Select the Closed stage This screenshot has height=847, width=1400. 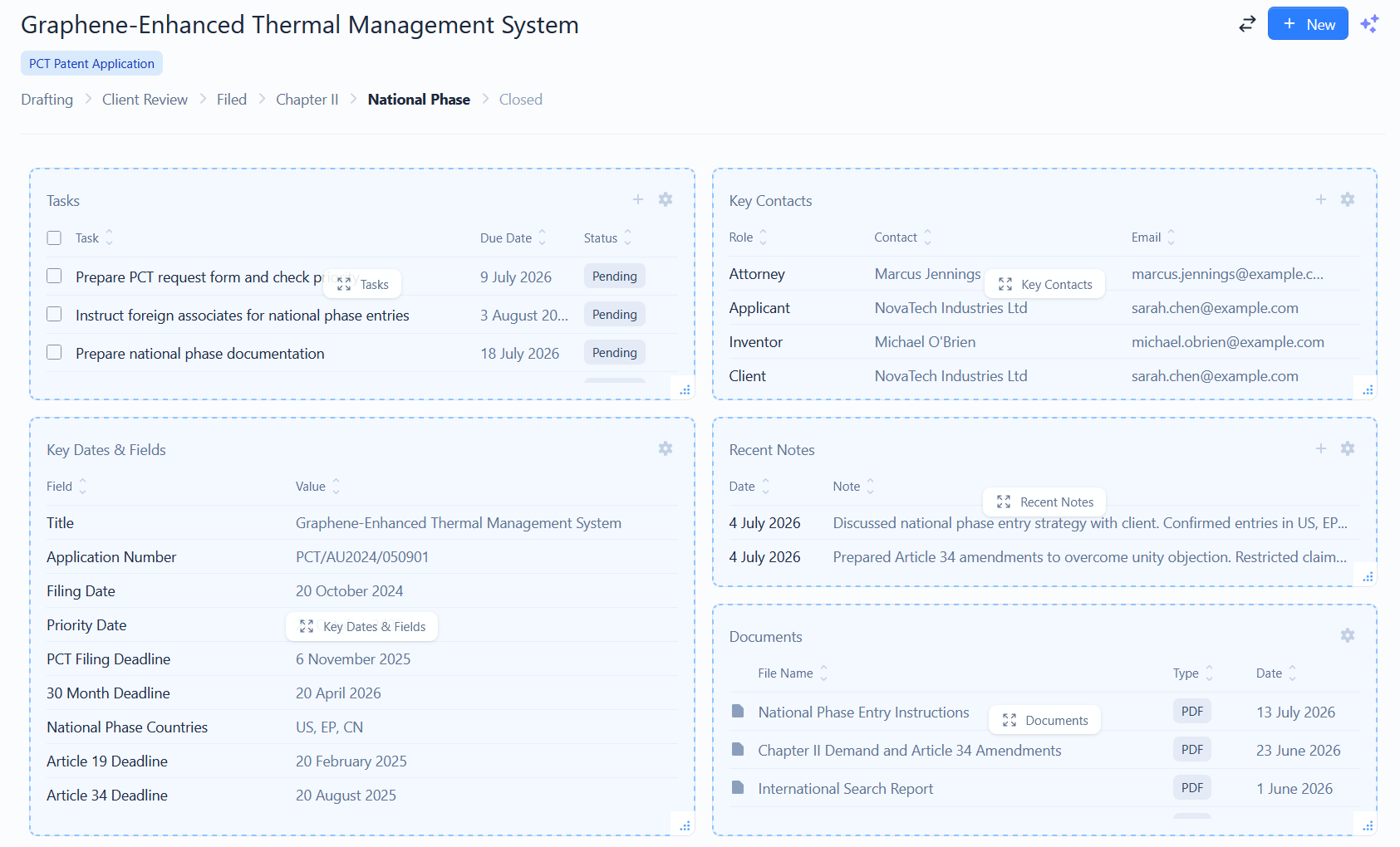(x=521, y=100)
